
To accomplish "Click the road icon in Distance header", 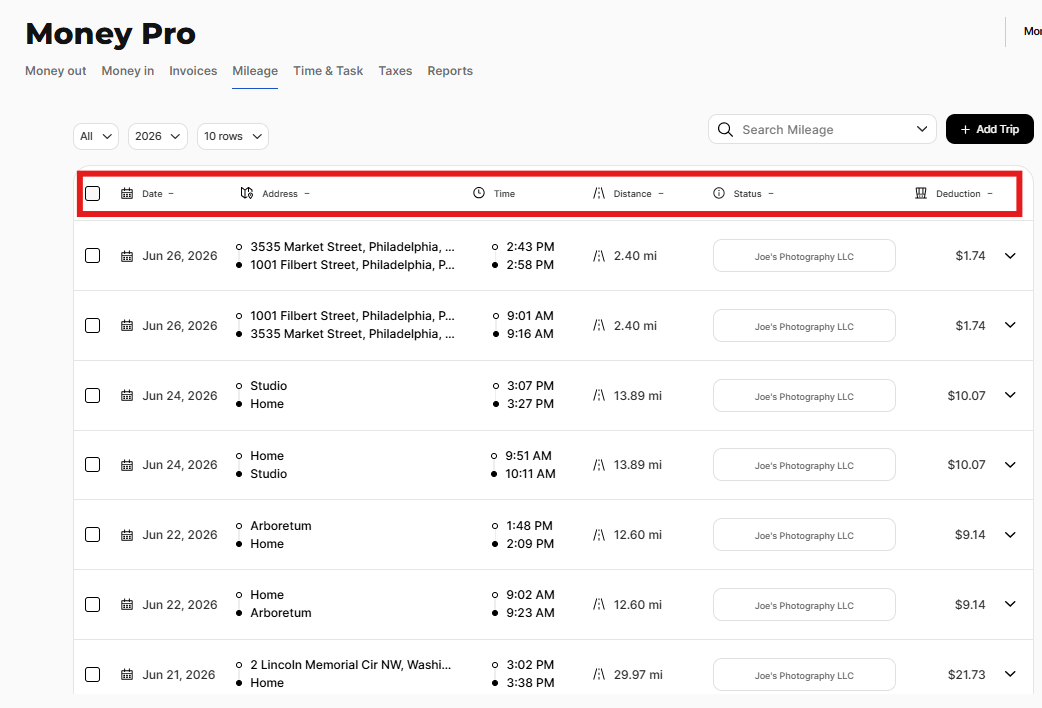I will tap(599, 193).
